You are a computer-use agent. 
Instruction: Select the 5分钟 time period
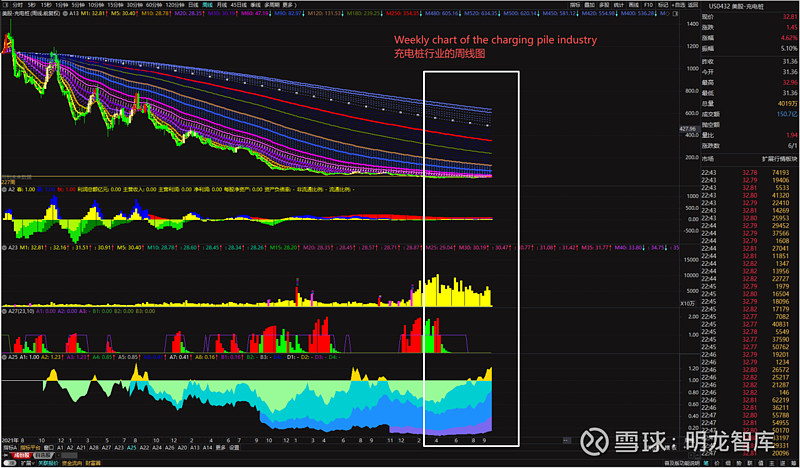tap(78, 5)
